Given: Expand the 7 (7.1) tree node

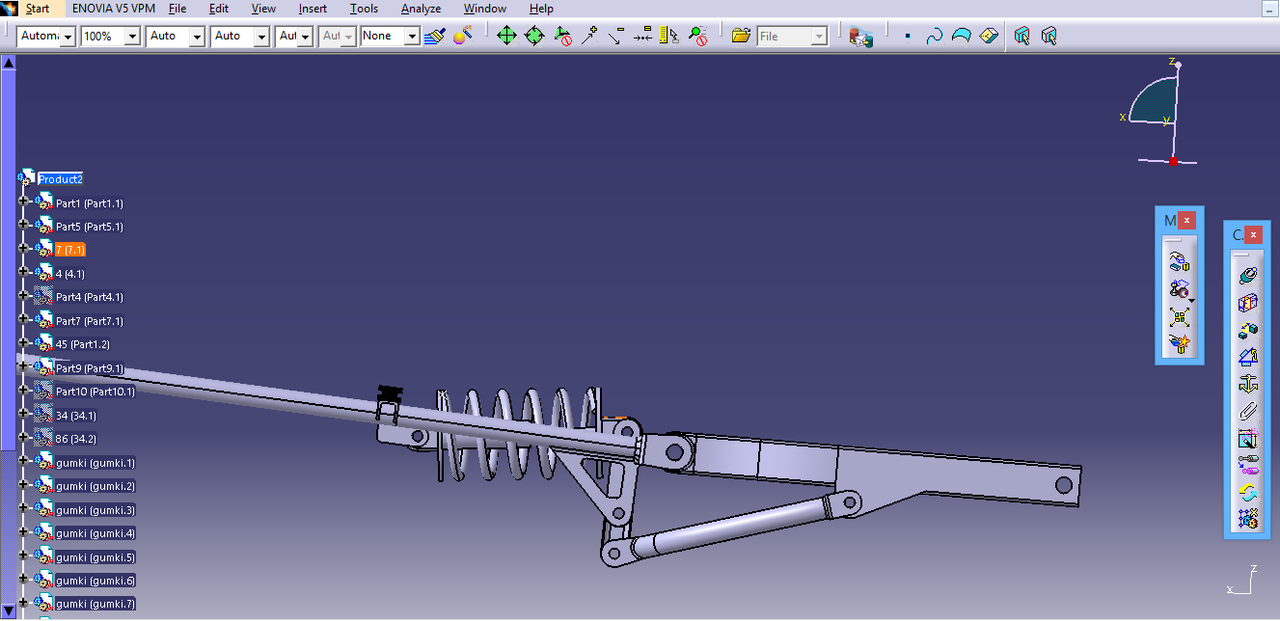Looking at the screenshot, I should [x=25, y=249].
